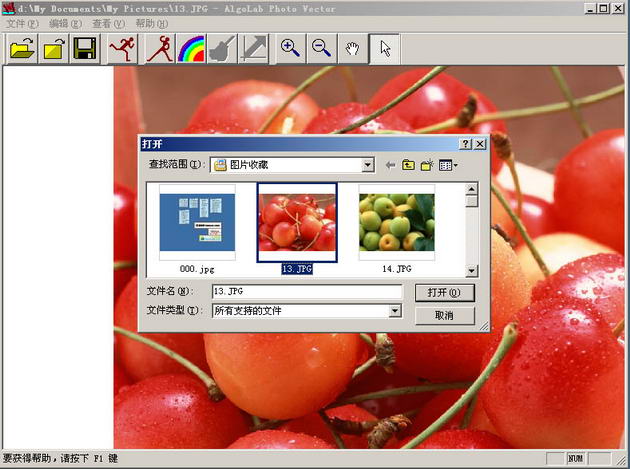Open the 编辑(E) menu
The width and height of the screenshot is (630, 469).
pos(65,24)
